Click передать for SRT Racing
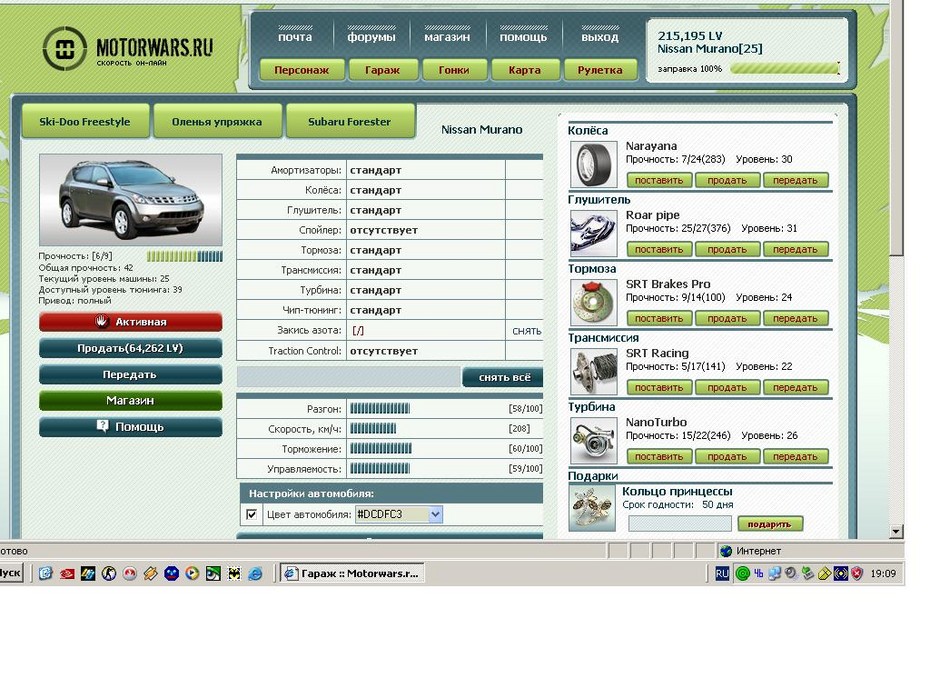 click(x=795, y=388)
